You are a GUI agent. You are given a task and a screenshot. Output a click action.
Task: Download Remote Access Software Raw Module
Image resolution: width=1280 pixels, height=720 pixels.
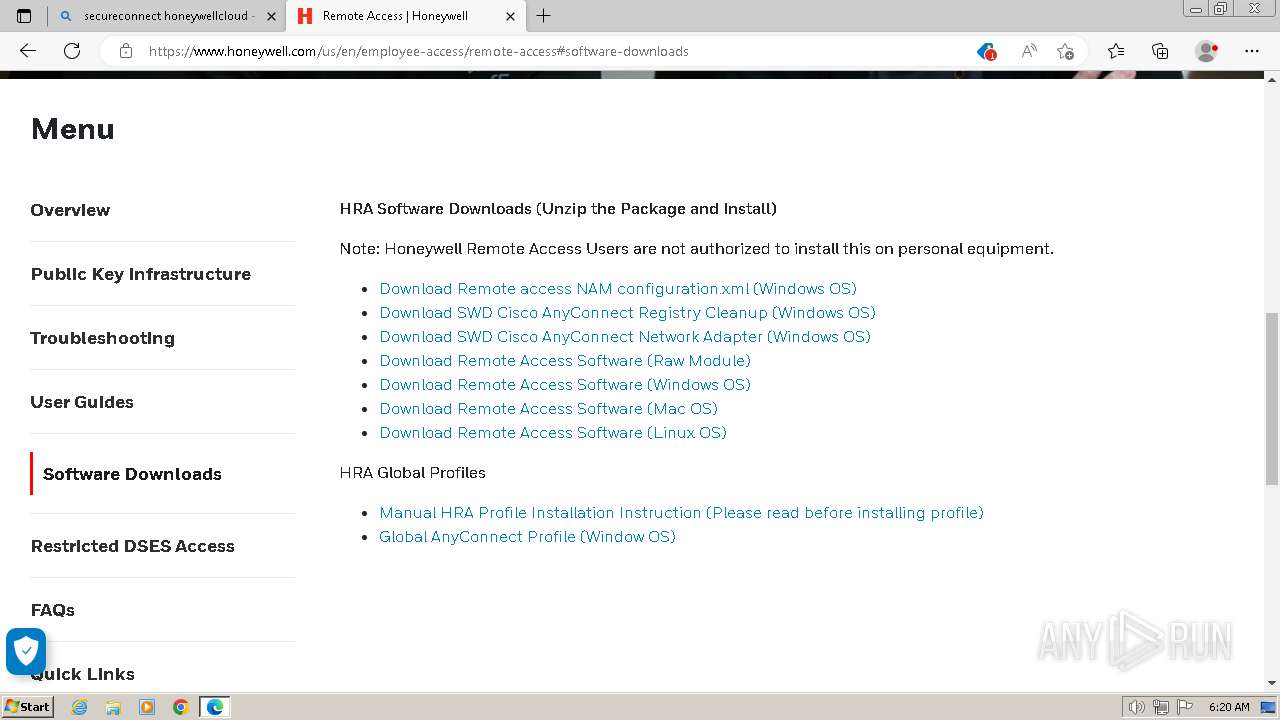coord(565,361)
